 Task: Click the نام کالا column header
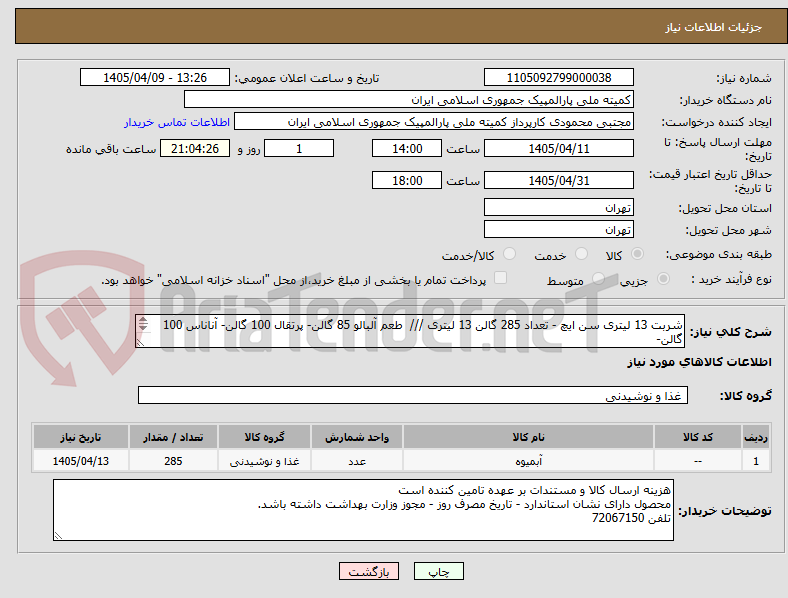(x=528, y=437)
